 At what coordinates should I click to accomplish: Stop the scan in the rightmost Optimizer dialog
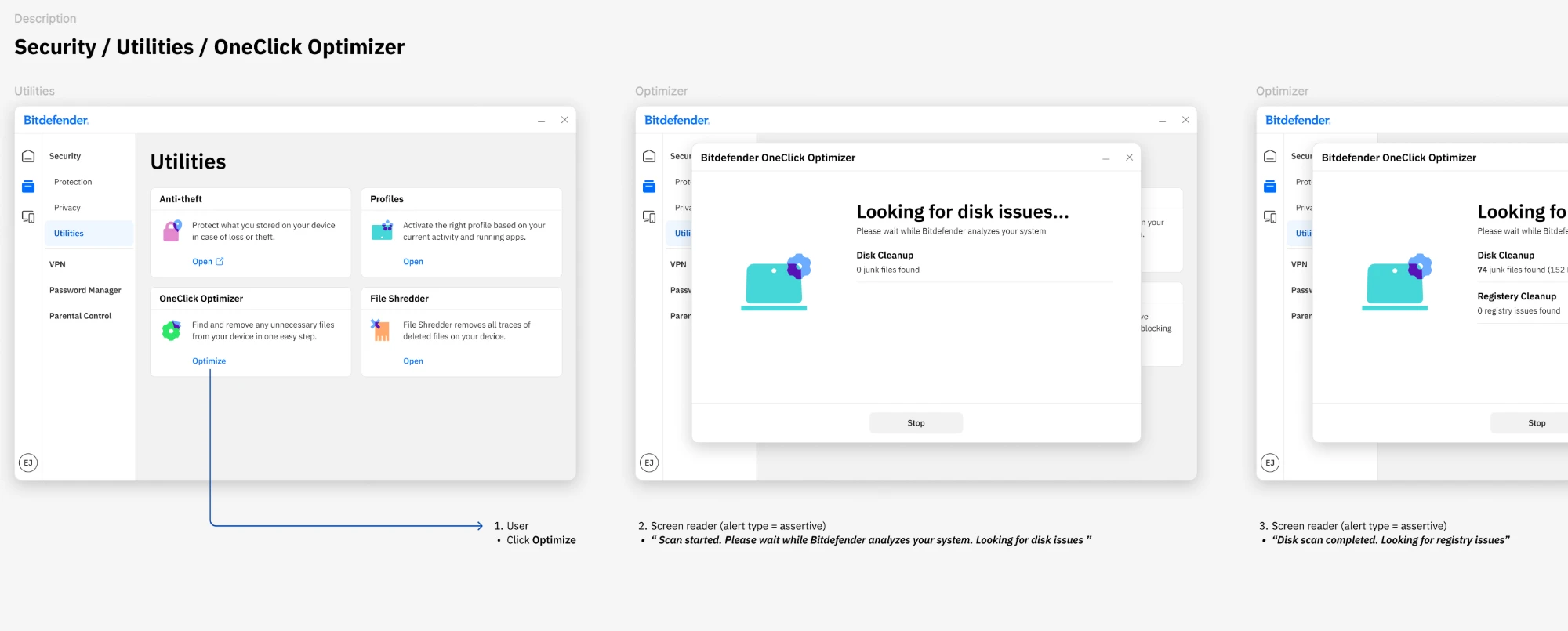click(1537, 423)
